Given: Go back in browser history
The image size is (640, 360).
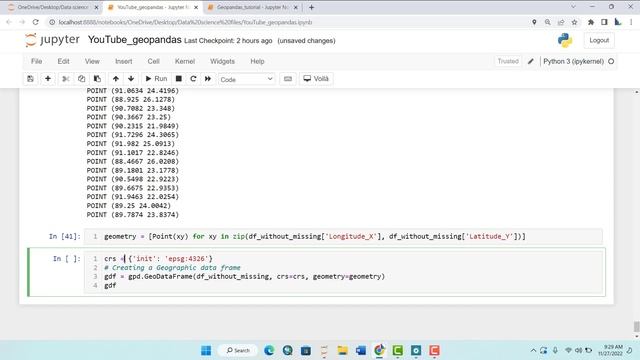Looking at the screenshot, I should (9, 22).
